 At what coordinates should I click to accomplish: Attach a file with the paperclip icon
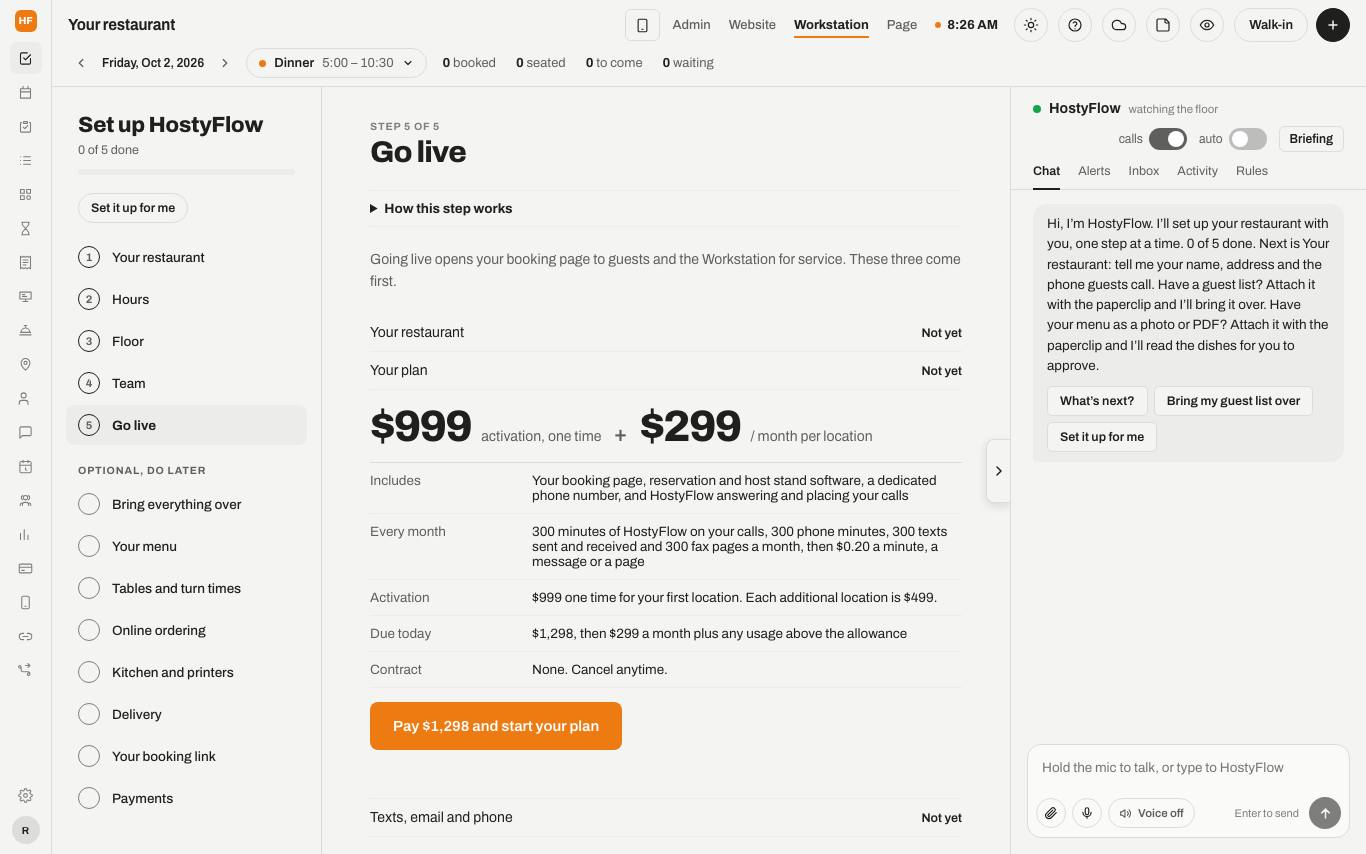pos(1051,813)
